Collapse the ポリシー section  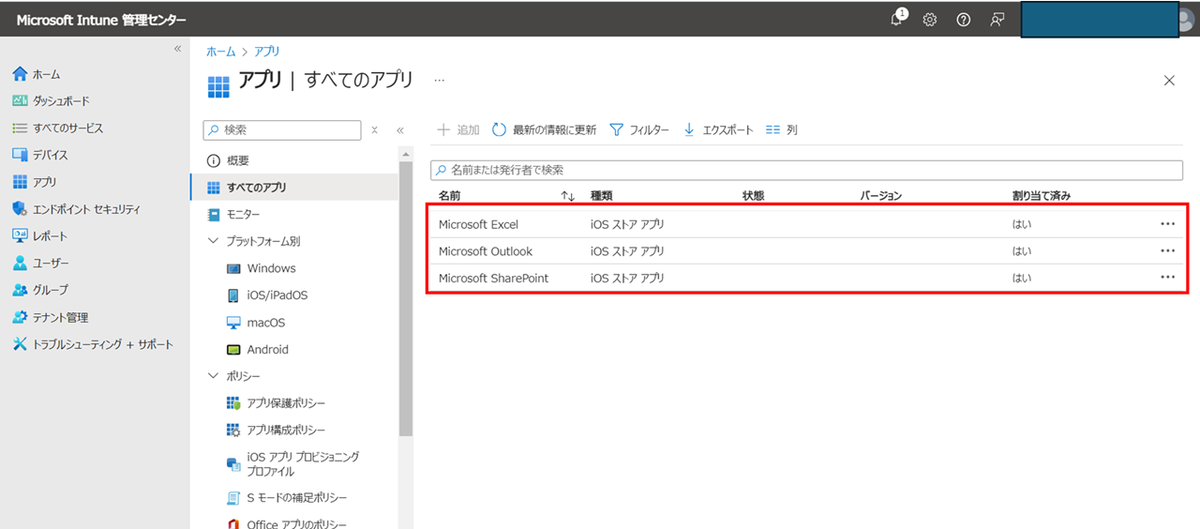[x=212, y=376]
